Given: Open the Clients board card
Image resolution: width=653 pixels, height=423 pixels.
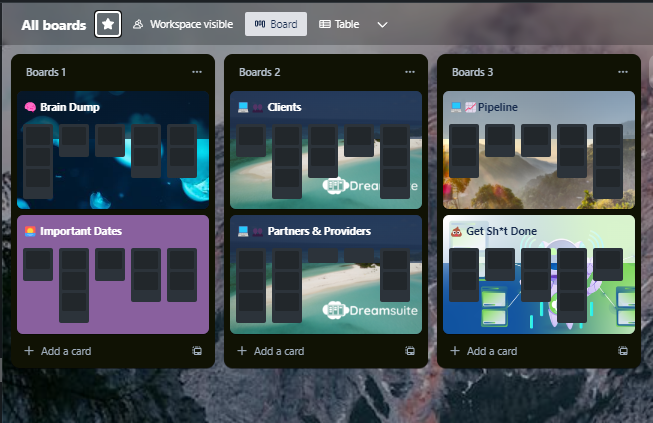Looking at the screenshot, I should point(326,150).
